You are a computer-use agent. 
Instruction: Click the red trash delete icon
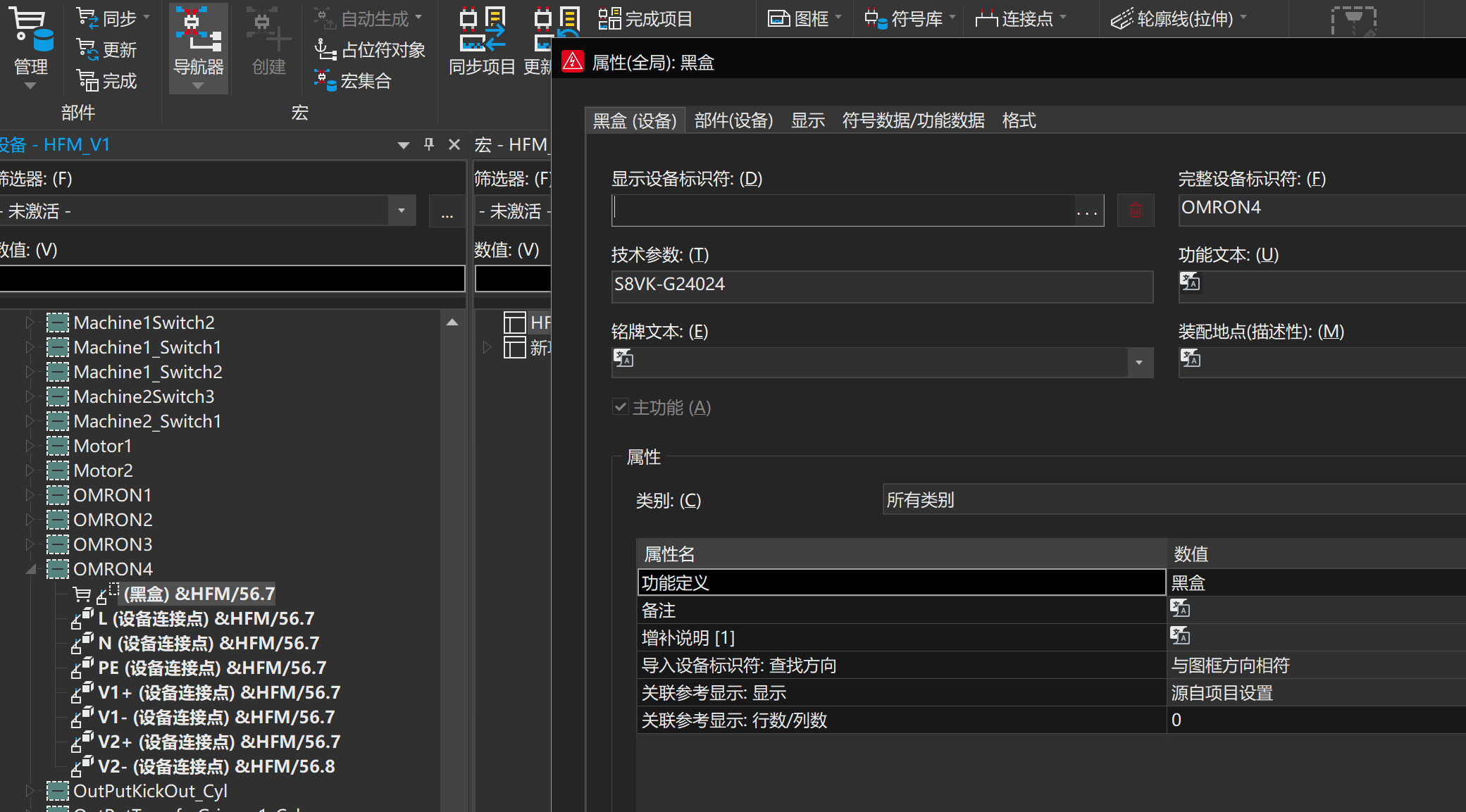(x=1136, y=211)
